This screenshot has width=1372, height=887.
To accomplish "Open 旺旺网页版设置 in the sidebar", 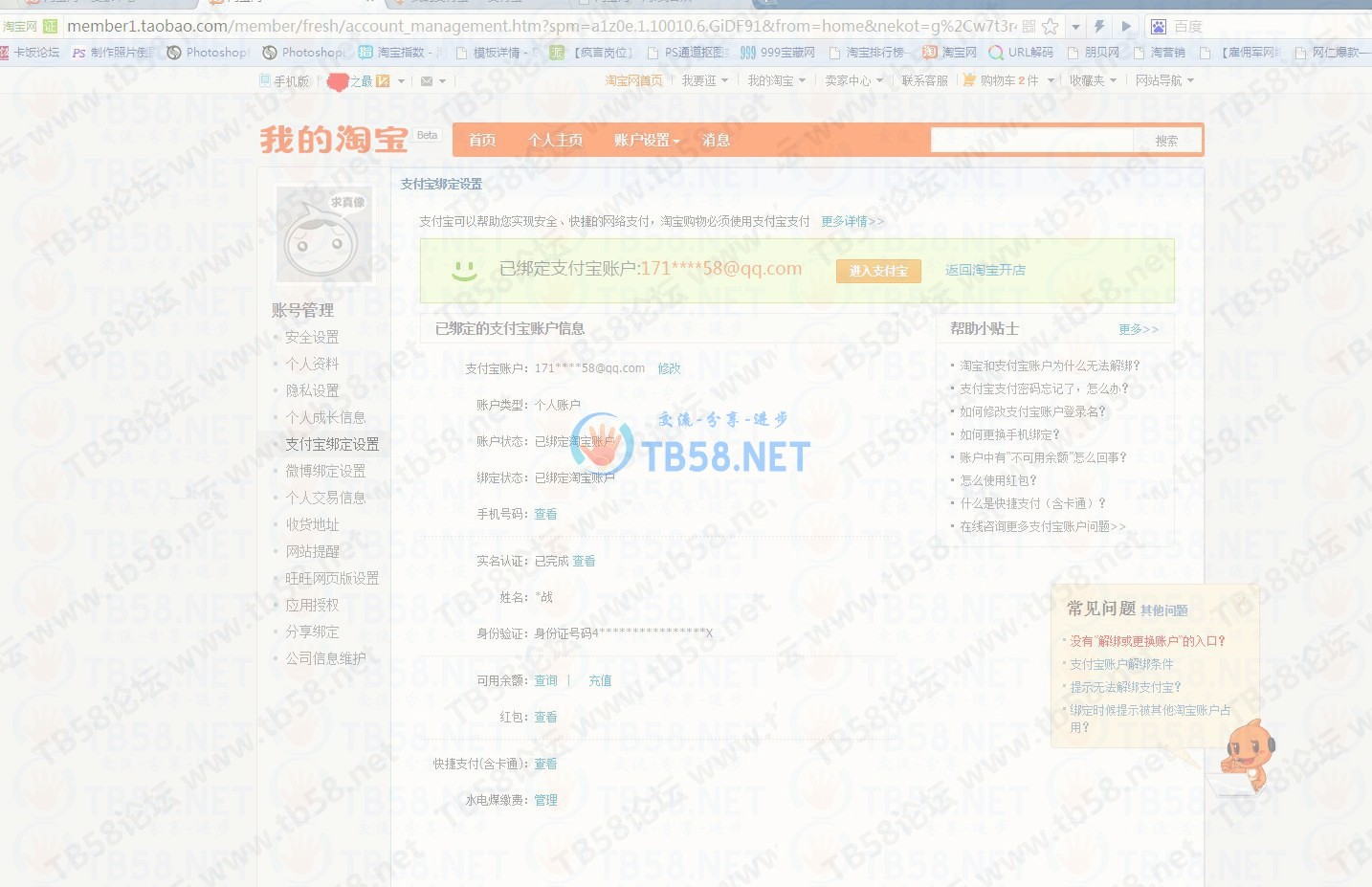I will click(x=332, y=578).
